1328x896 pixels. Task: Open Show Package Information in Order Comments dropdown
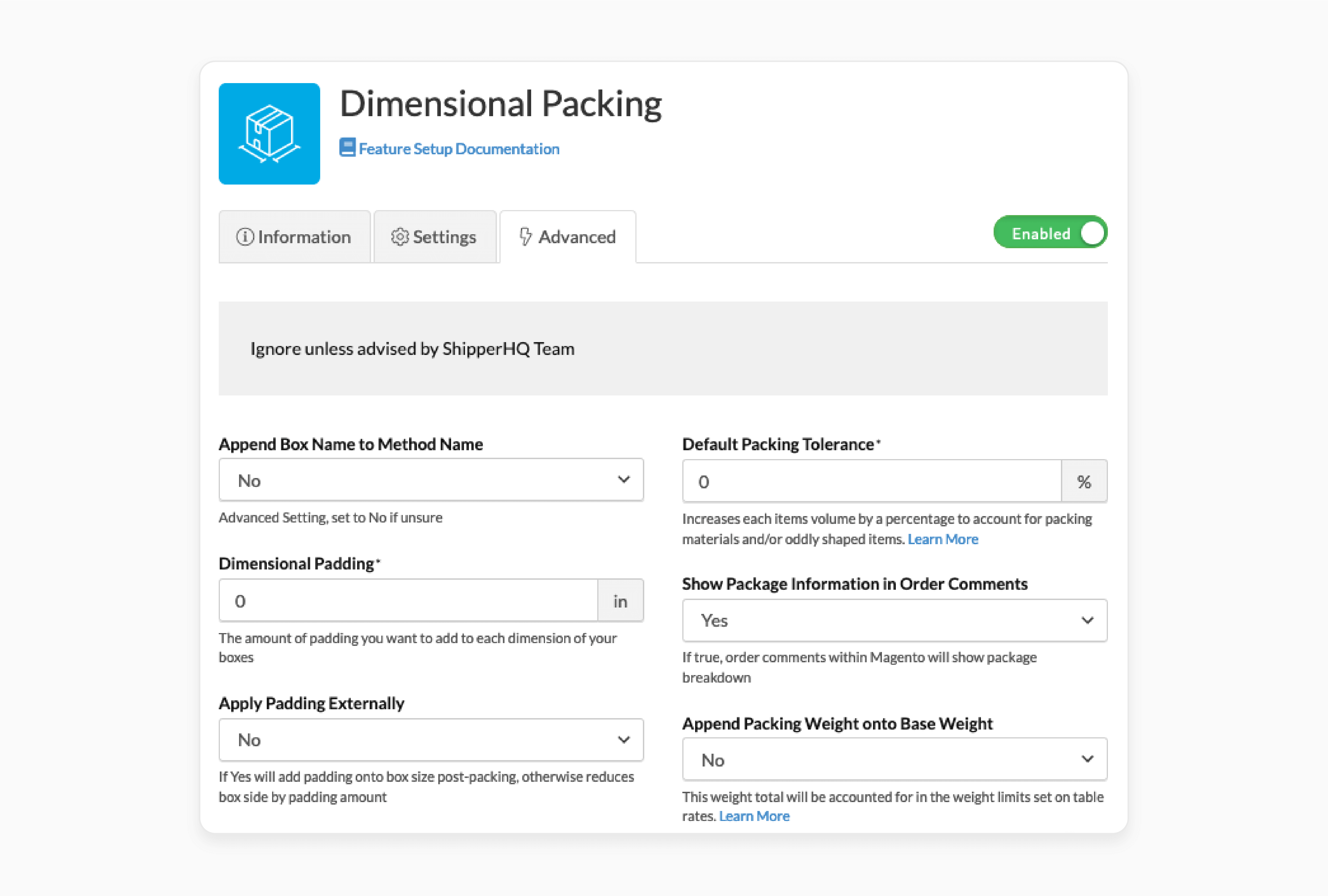click(894, 620)
